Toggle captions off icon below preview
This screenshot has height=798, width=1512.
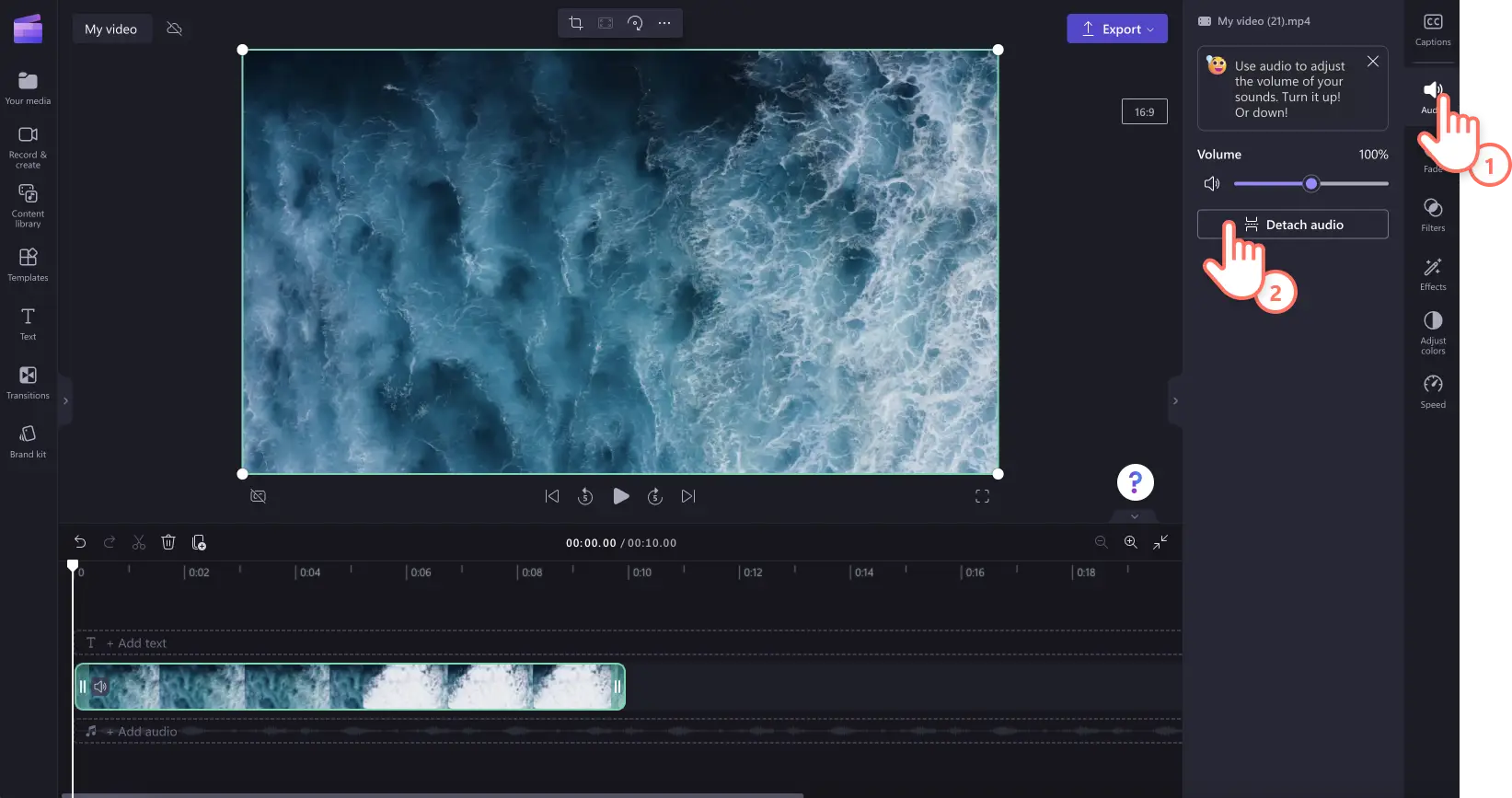(259, 496)
